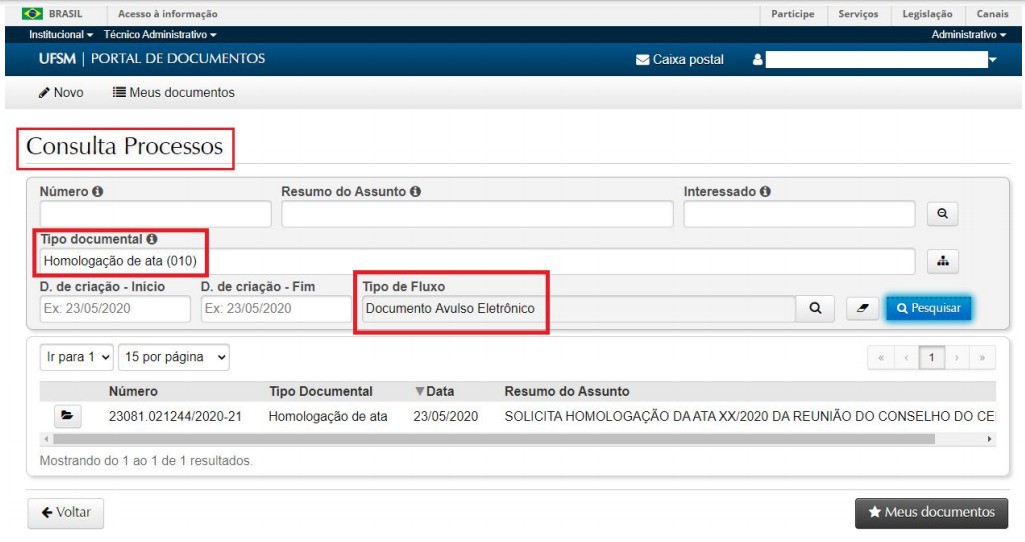The image size is (1025, 542).
Task: Click the D. de criação - Início date field
Action: pyautogui.click(x=115, y=309)
